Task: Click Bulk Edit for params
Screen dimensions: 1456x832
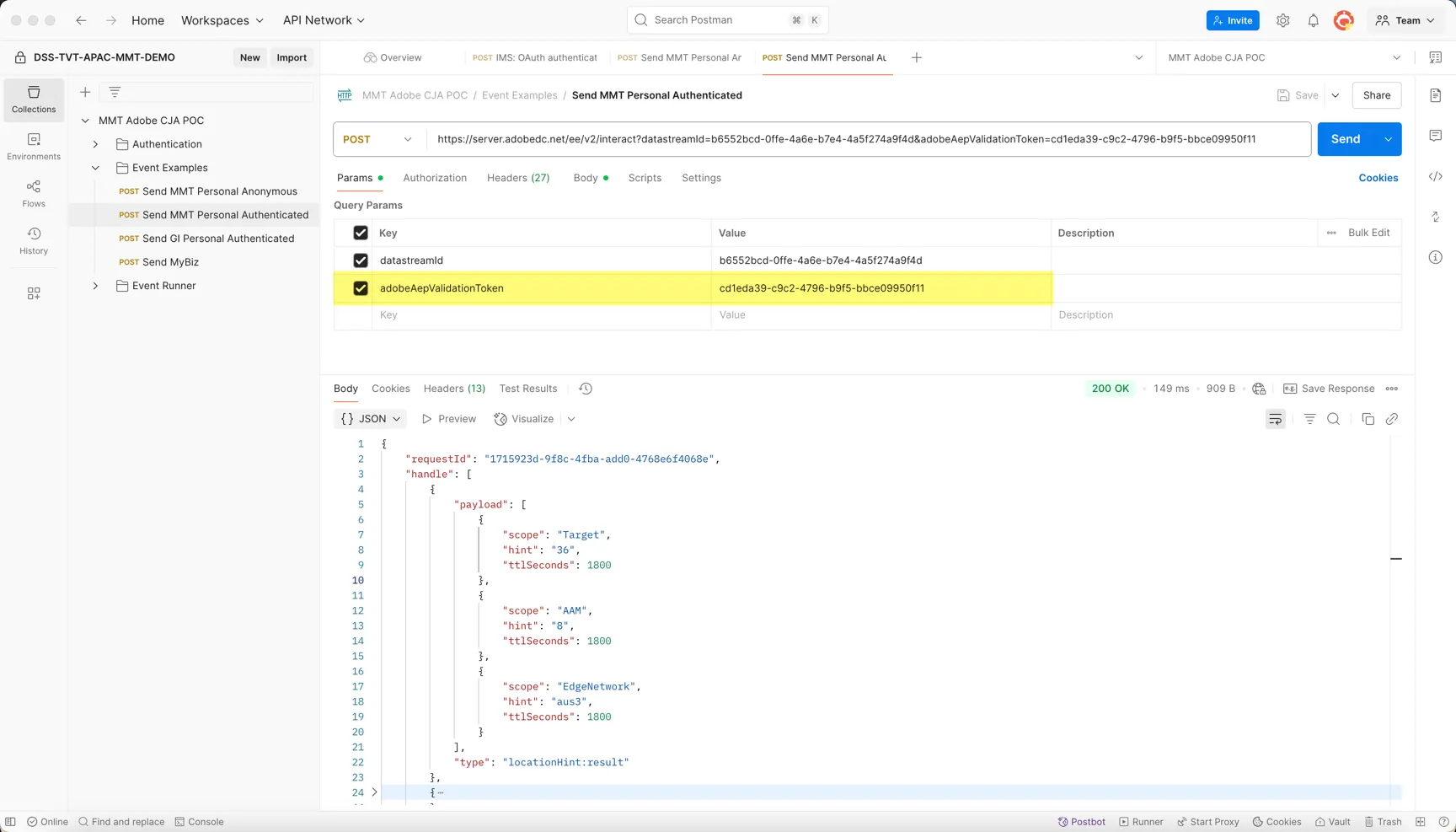Action: pos(1369,233)
